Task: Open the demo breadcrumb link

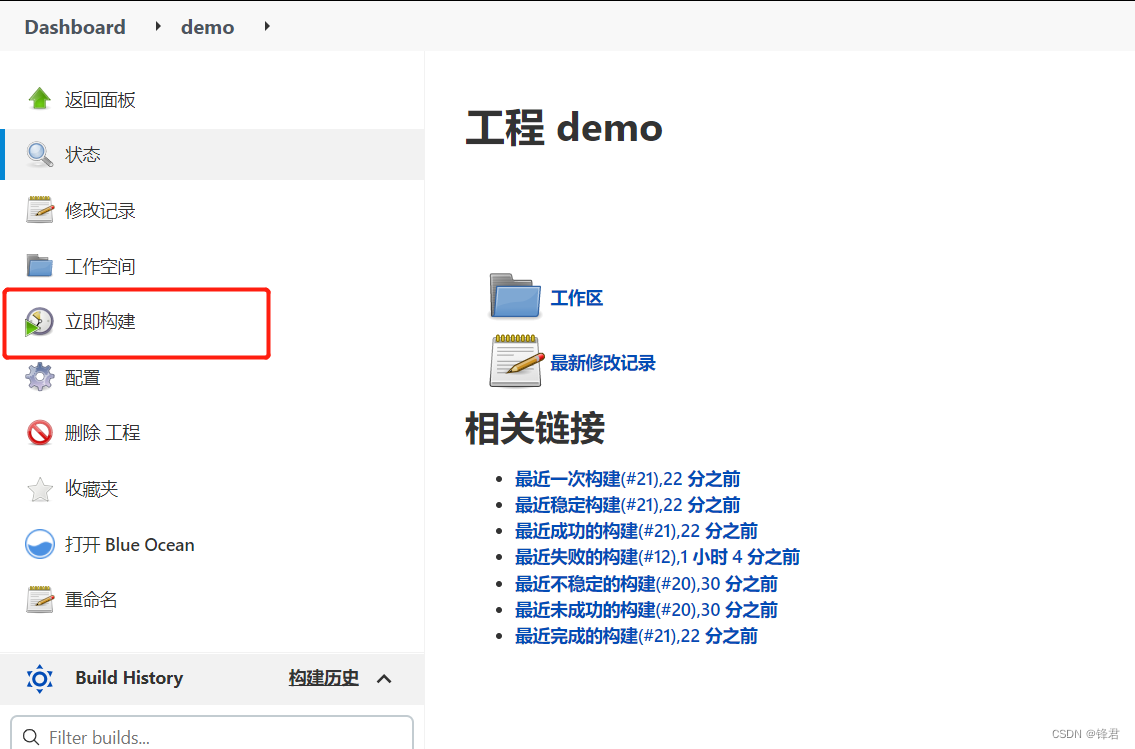Action: 208,27
